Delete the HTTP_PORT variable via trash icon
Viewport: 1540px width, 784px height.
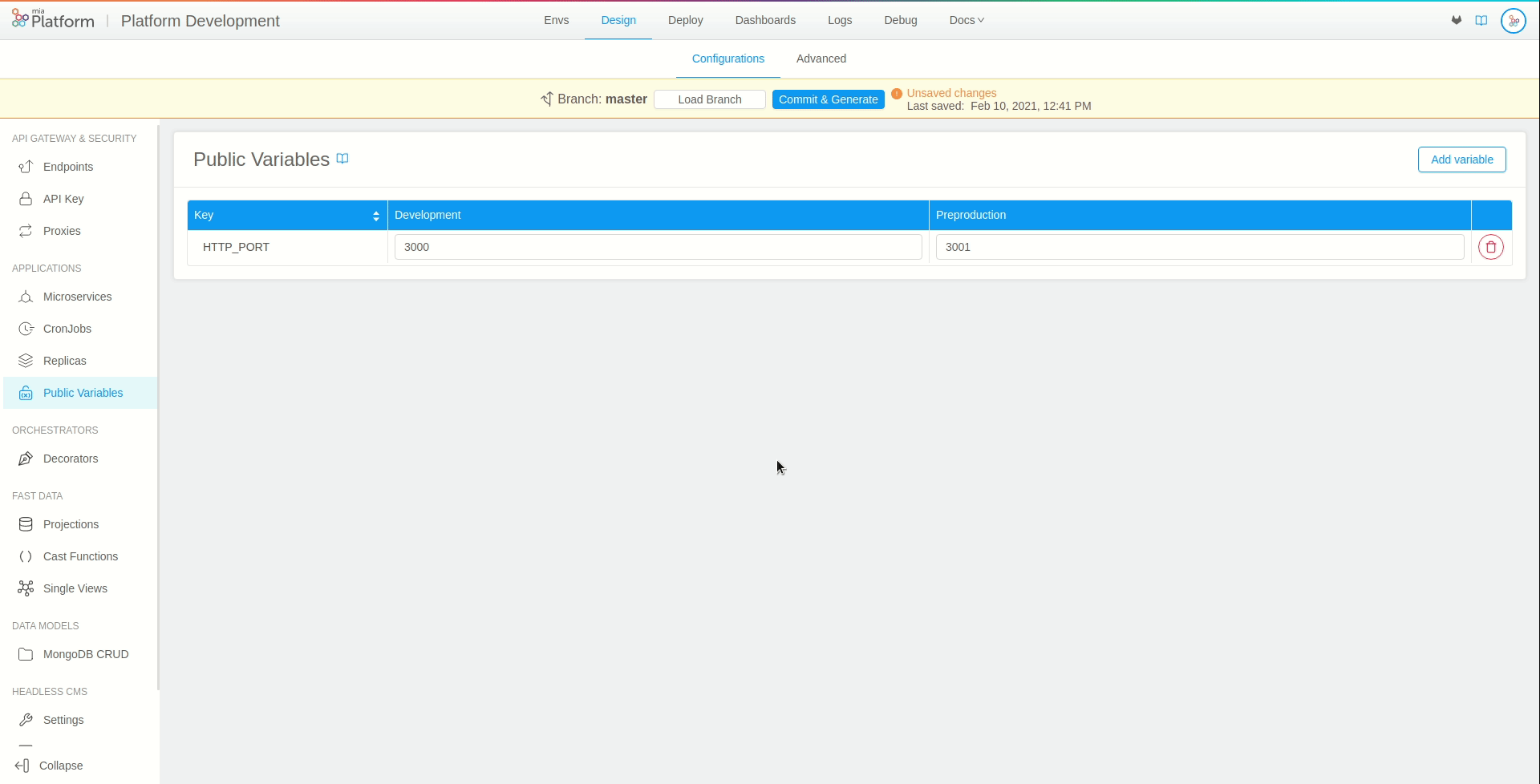click(1491, 247)
